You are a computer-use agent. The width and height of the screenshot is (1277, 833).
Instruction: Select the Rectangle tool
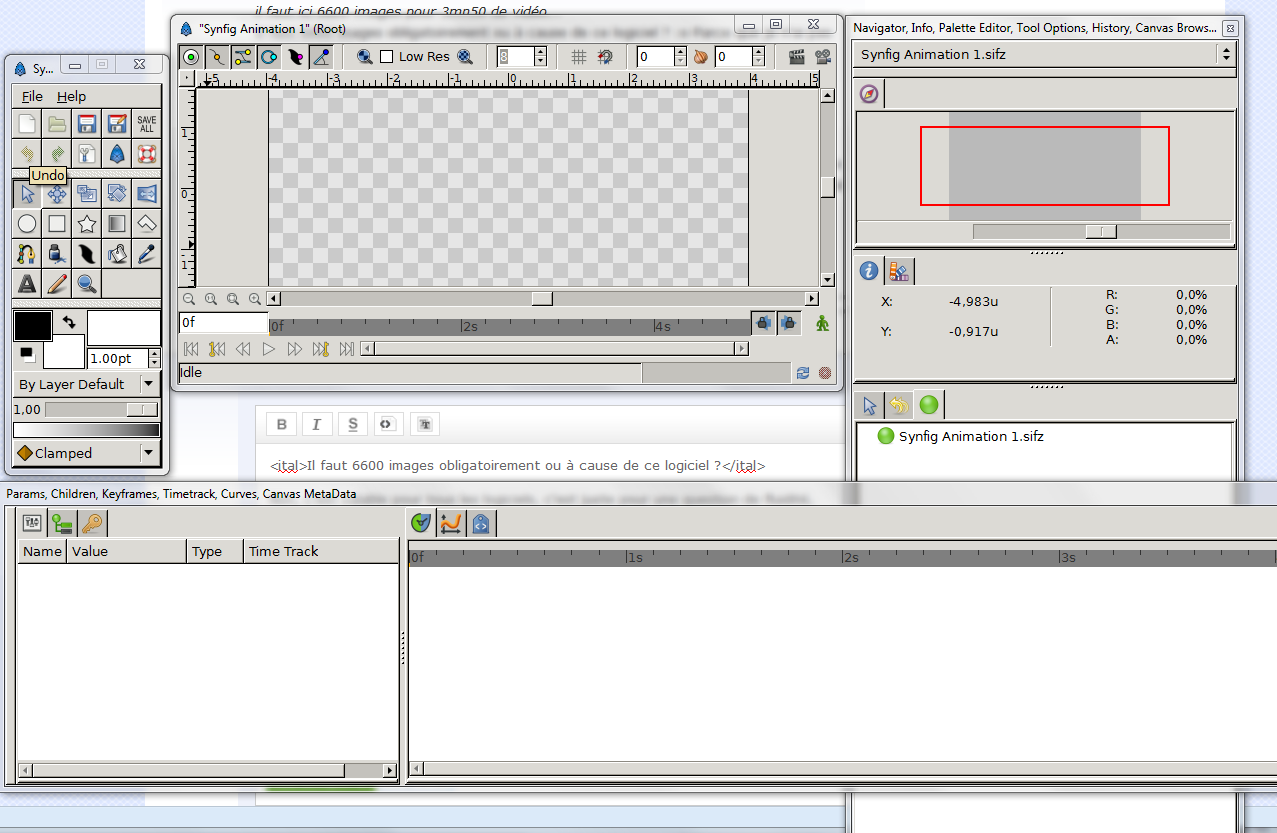(57, 224)
